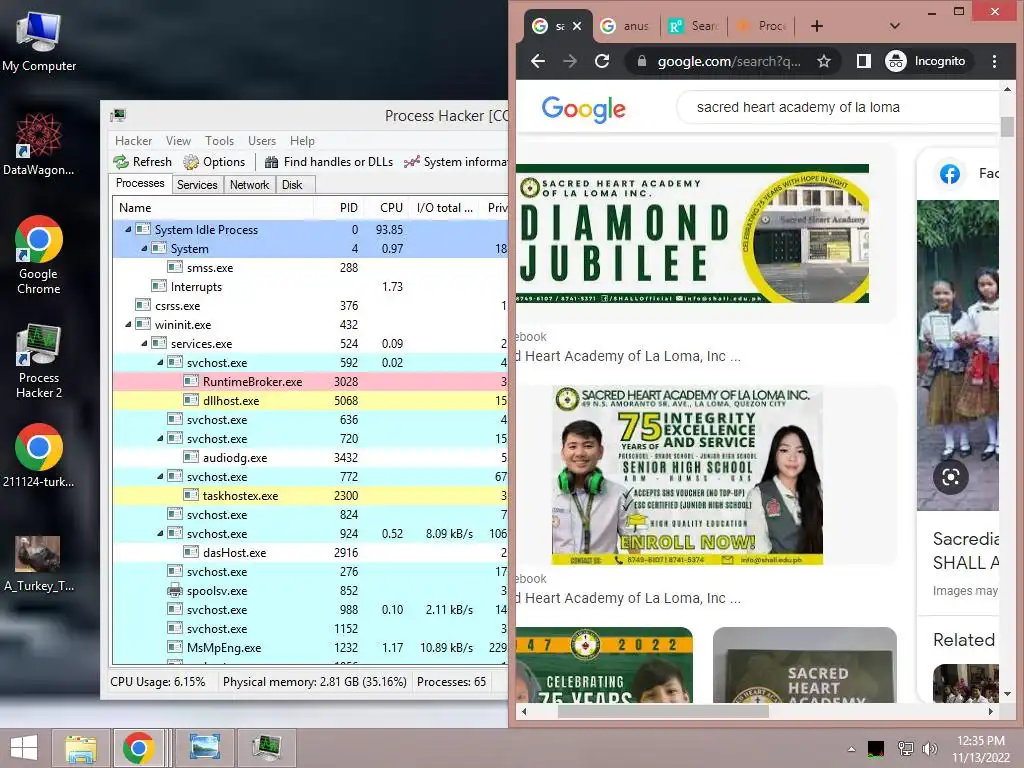The height and width of the screenshot is (768, 1024).
Task: Select the MsMpEng.exe process row
Action: 310,647
